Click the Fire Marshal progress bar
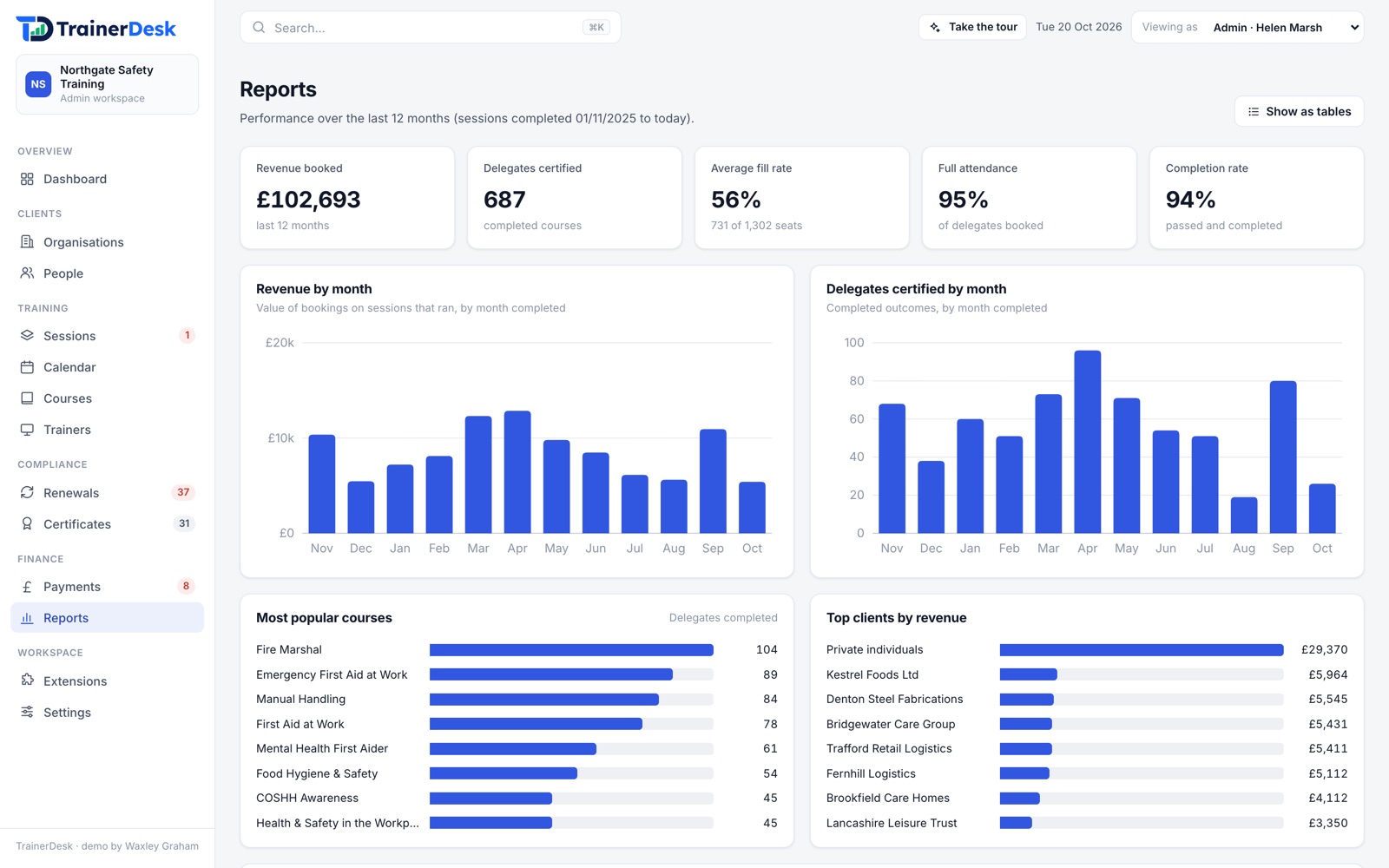 (x=571, y=650)
